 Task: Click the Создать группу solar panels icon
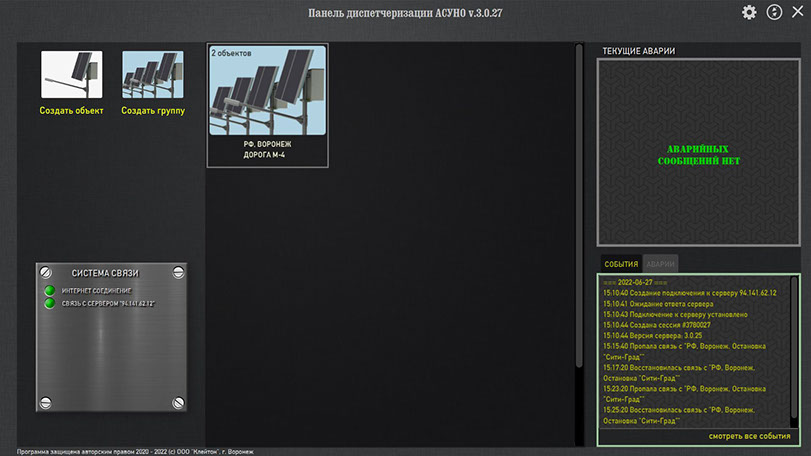153,75
